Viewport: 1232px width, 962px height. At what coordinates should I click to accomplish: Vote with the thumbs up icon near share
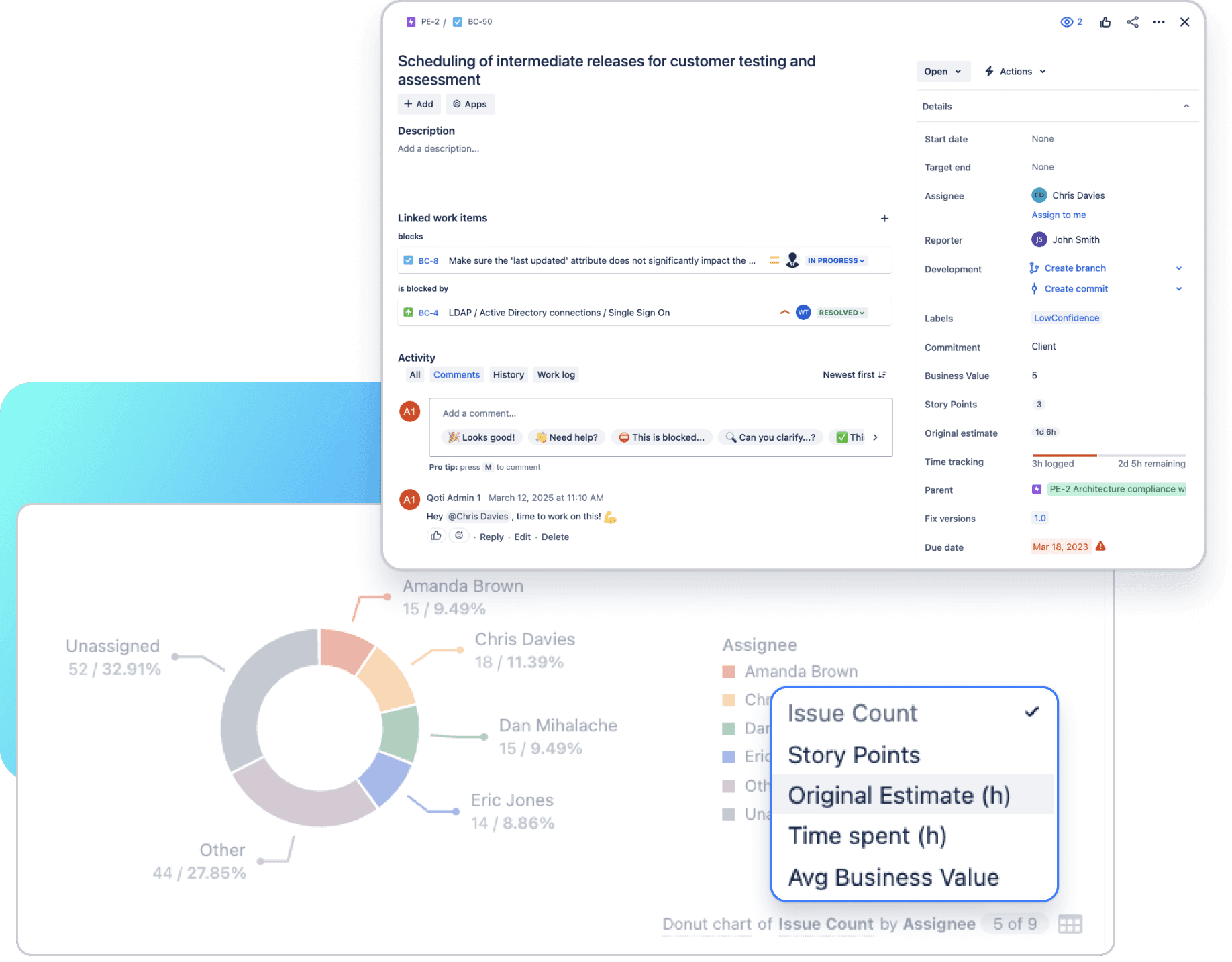pos(1105,21)
